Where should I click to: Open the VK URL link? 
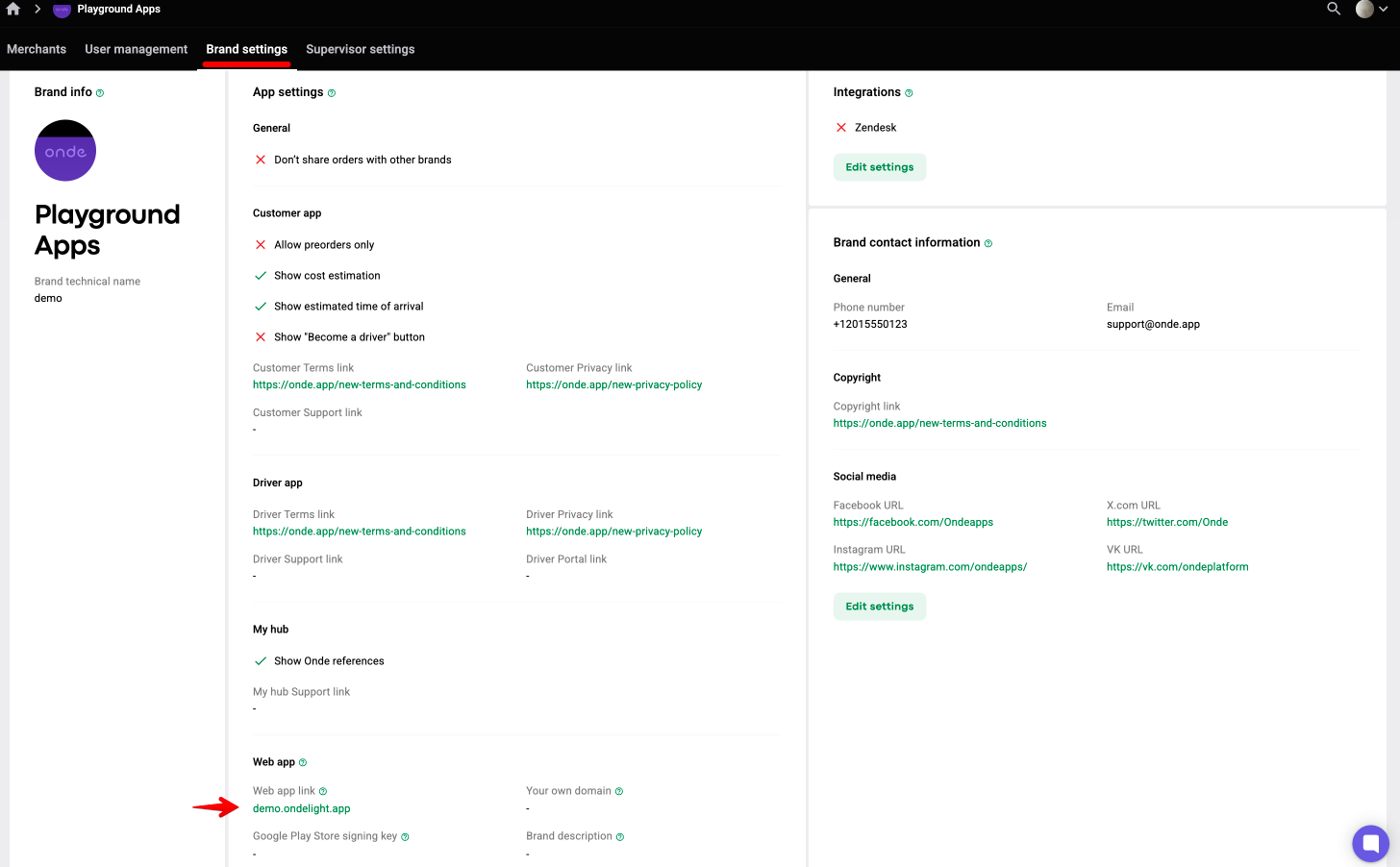click(1178, 567)
